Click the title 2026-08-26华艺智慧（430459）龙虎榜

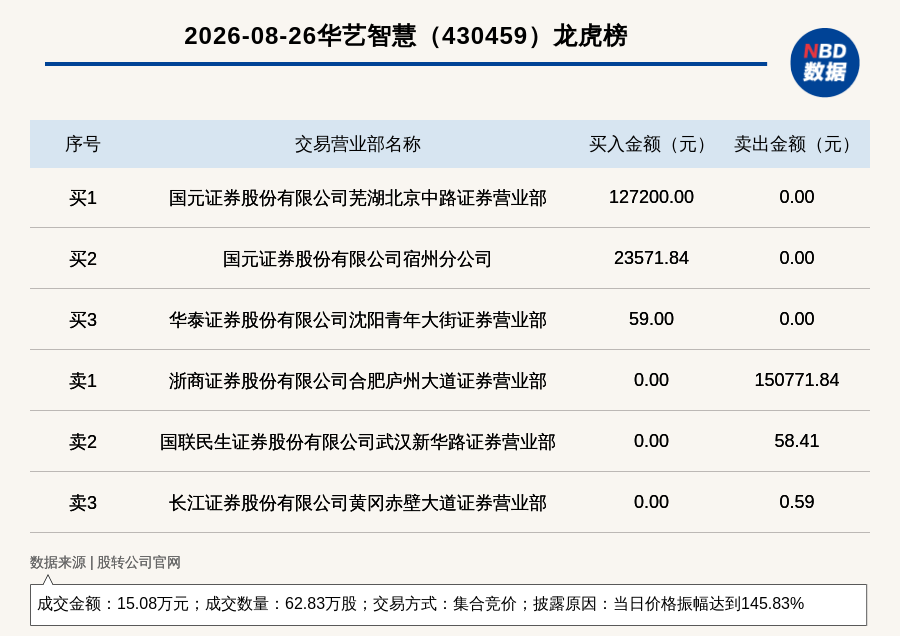tap(406, 36)
